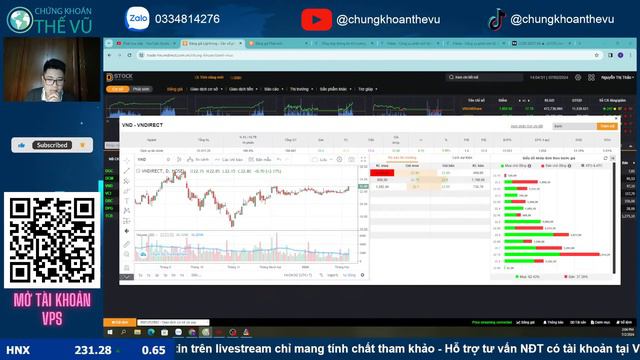This screenshot has width=640, height=360.
Task: Open the Bảng giá menu item
Action: [x=175, y=89]
